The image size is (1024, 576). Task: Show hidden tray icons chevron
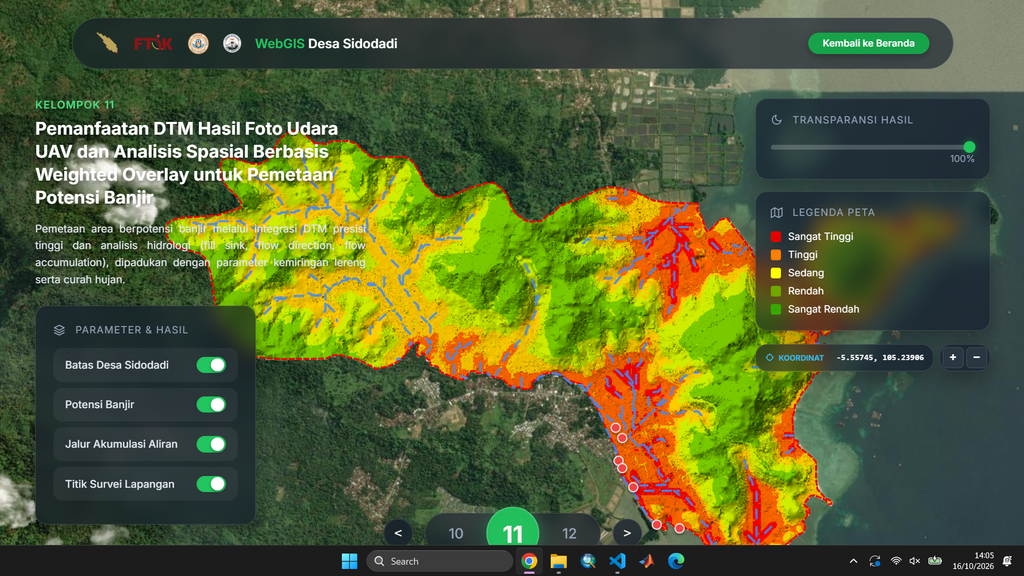point(853,561)
